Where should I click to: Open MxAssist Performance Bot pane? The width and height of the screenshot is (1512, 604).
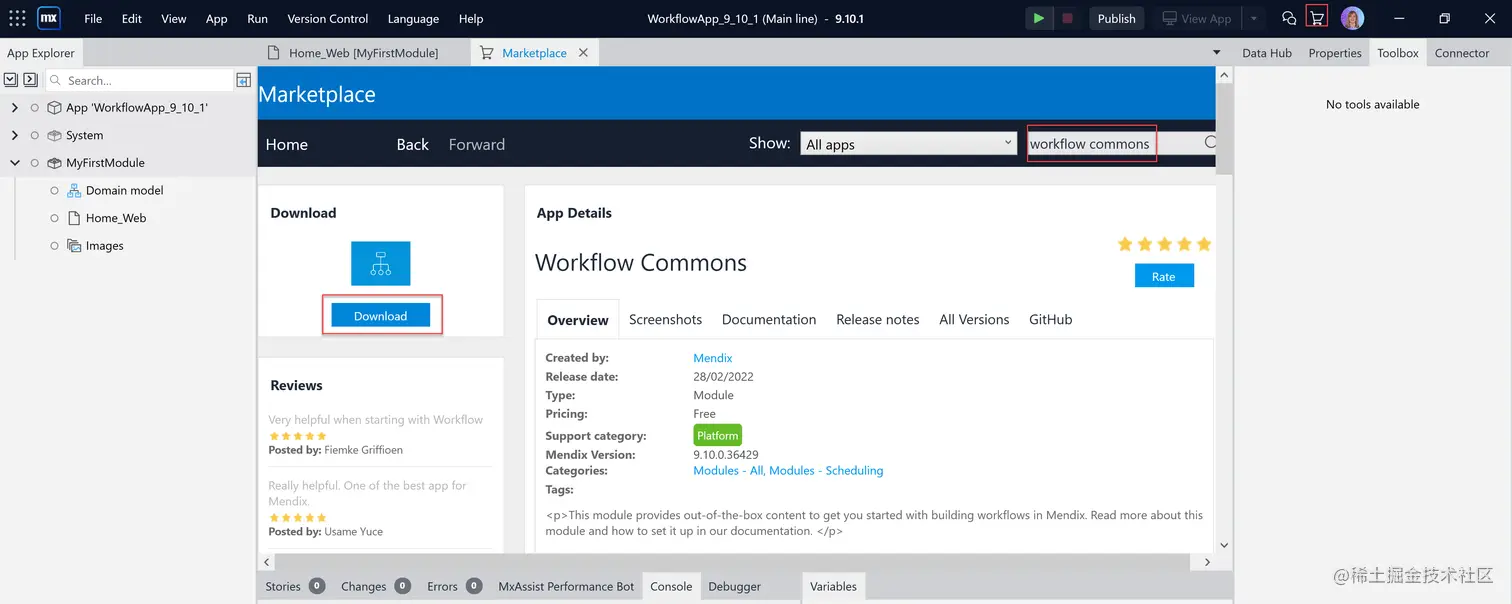point(566,586)
